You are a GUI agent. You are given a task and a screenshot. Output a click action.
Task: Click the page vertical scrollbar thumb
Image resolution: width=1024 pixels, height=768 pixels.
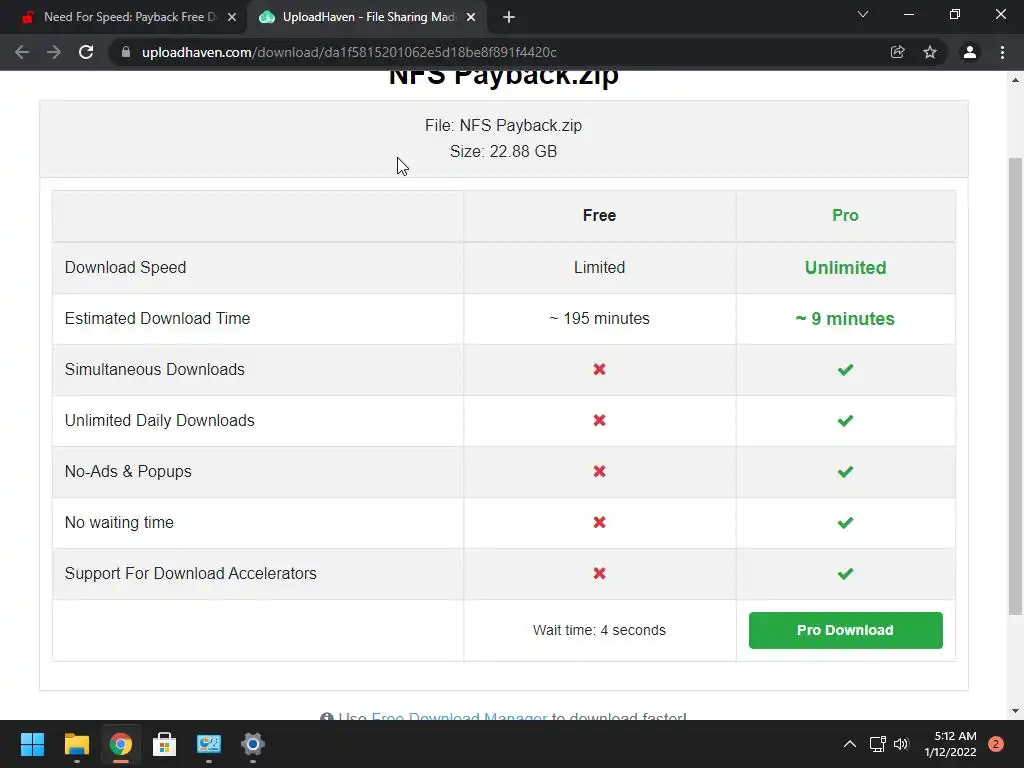(x=1015, y=386)
